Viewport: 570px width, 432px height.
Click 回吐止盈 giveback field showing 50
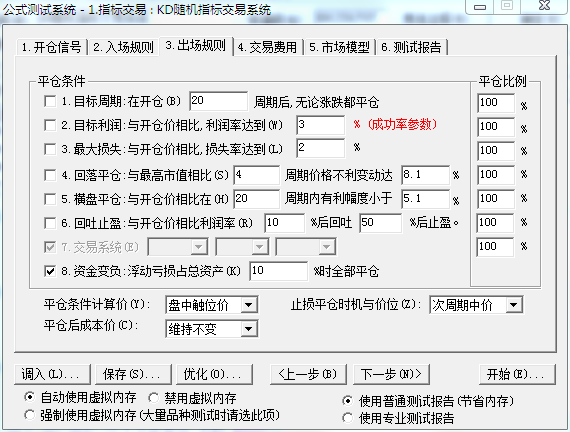pyautogui.click(x=381, y=223)
